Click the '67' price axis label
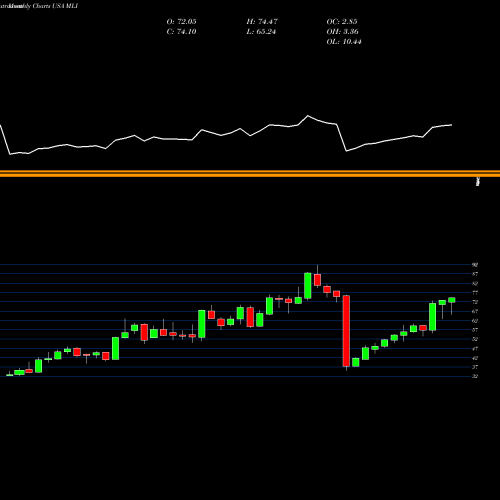Screen dimensions: 500x500 (x=475, y=311)
